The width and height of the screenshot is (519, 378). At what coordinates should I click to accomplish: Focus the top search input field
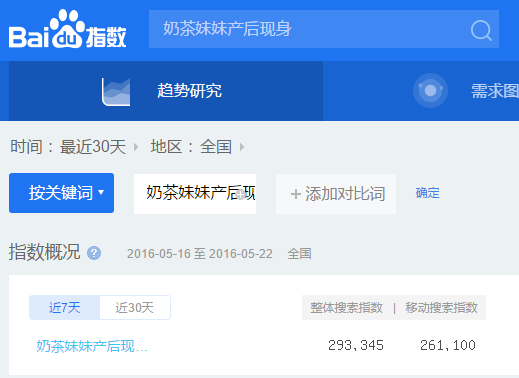[324, 29]
